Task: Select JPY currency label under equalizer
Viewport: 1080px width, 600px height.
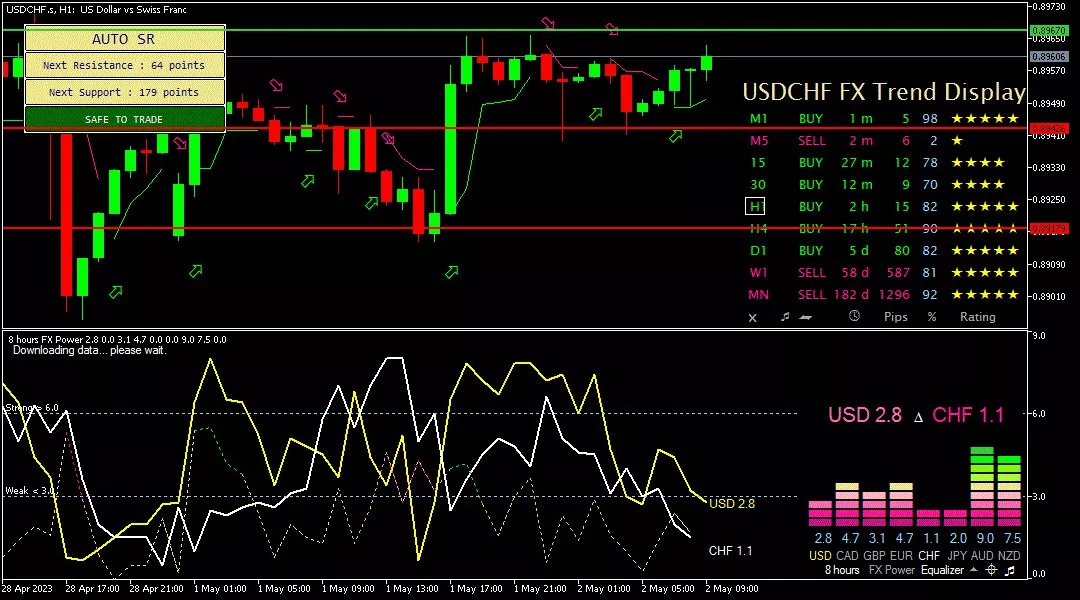Action: point(955,555)
